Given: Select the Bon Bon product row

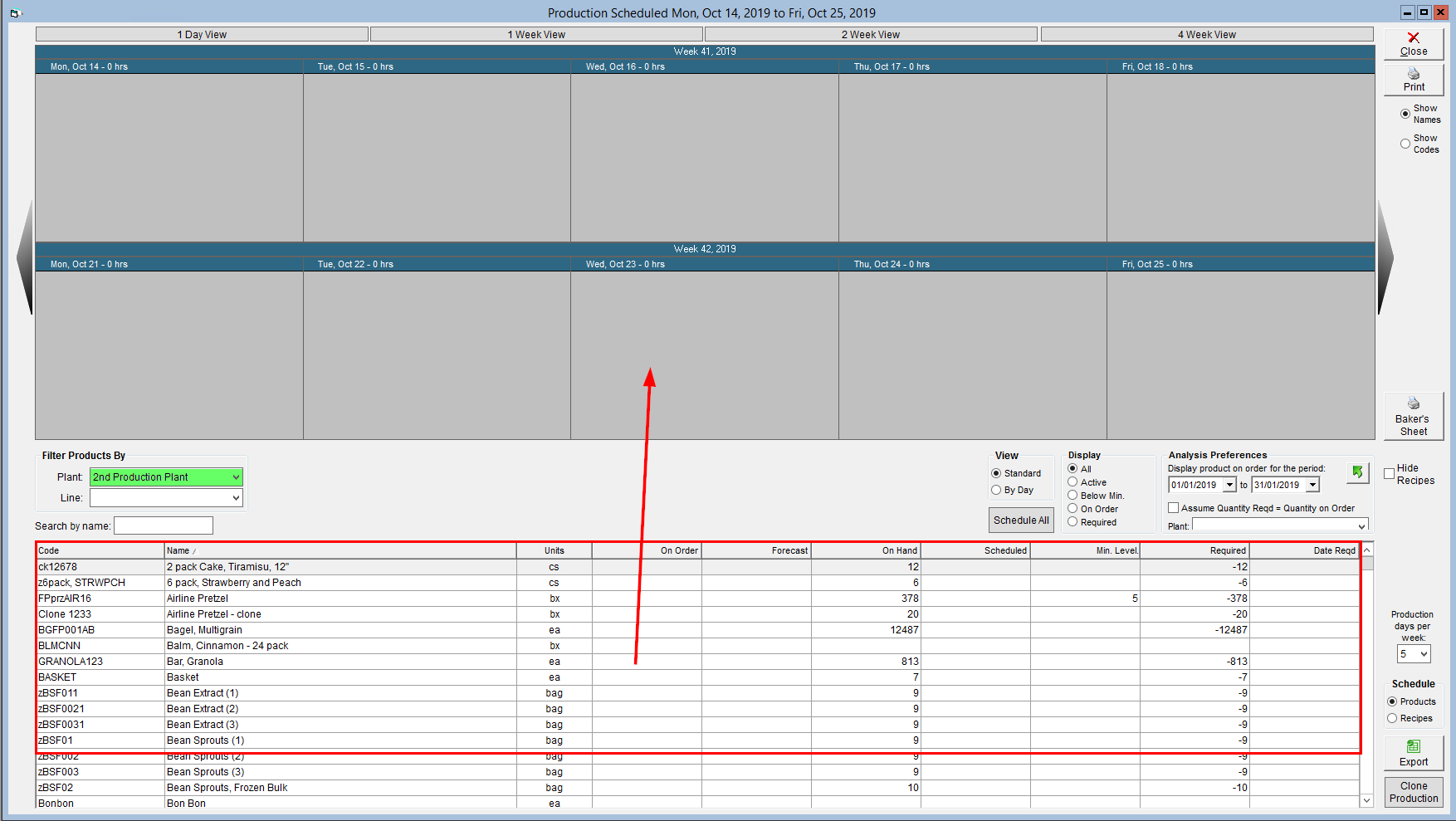Looking at the screenshot, I should 697,803.
